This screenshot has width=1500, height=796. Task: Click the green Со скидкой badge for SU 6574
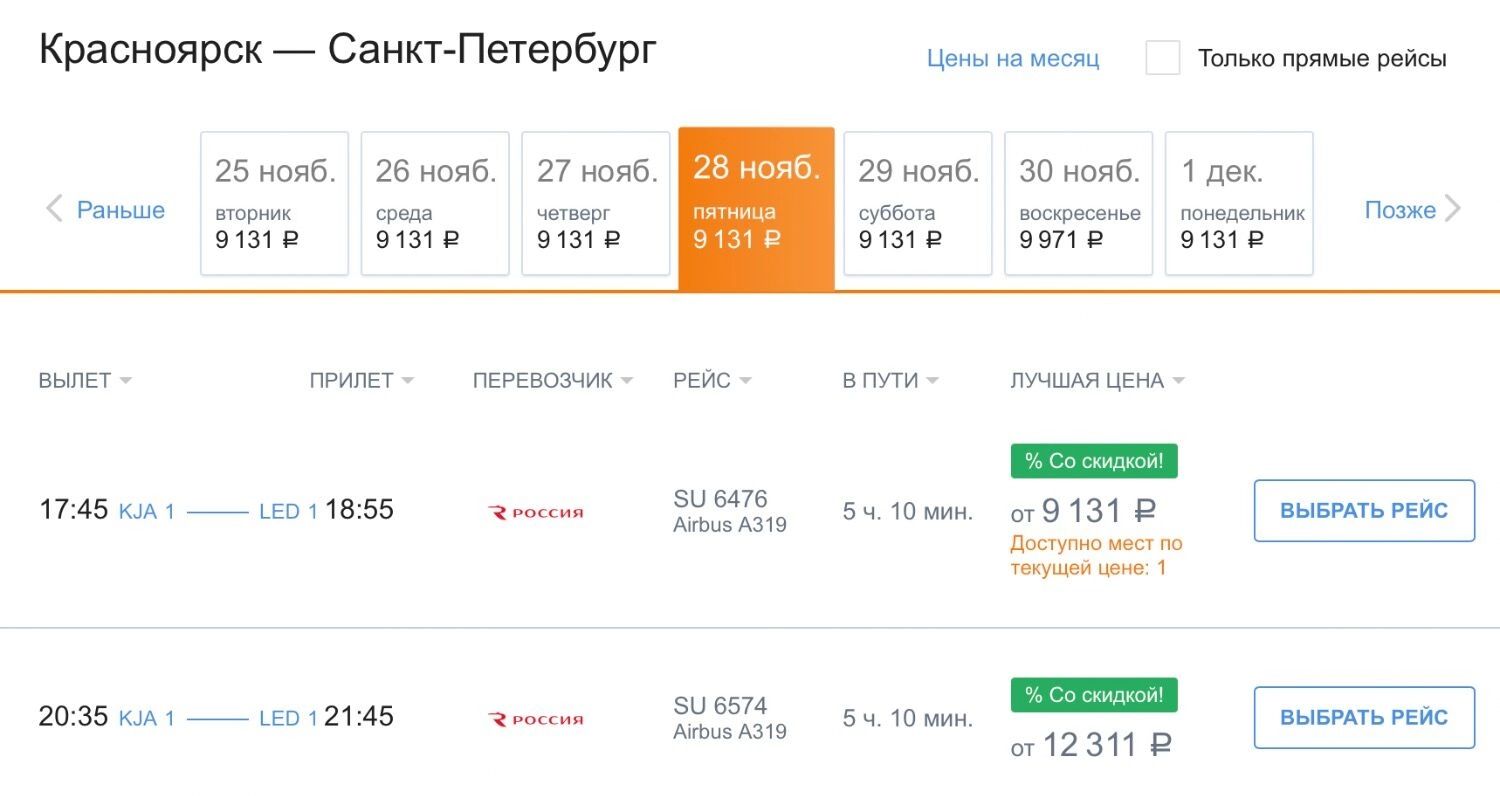(1094, 695)
